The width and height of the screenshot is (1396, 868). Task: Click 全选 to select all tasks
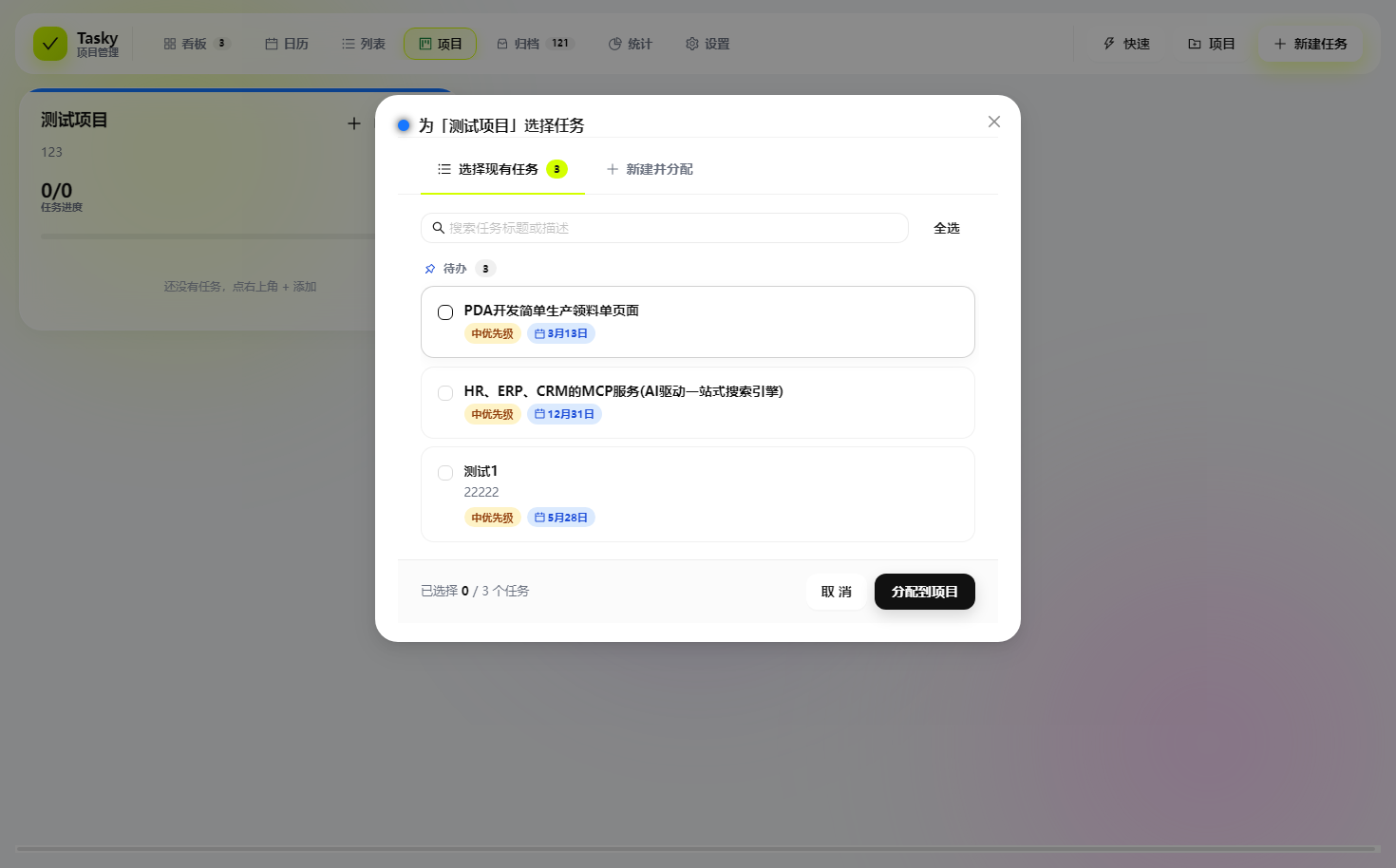947,228
